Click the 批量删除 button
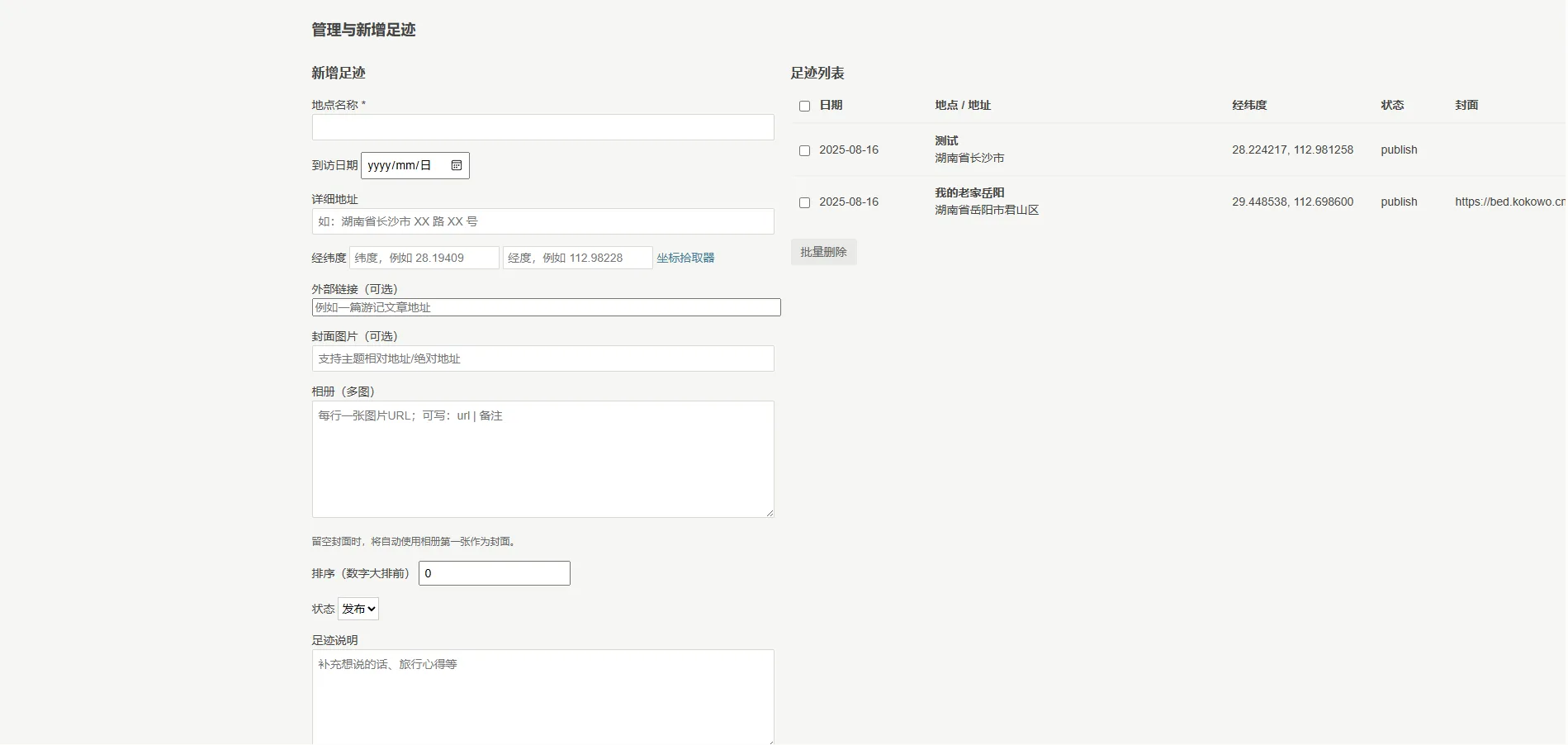Image resolution: width=1568 pixels, height=745 pixels. click(823, 252)
